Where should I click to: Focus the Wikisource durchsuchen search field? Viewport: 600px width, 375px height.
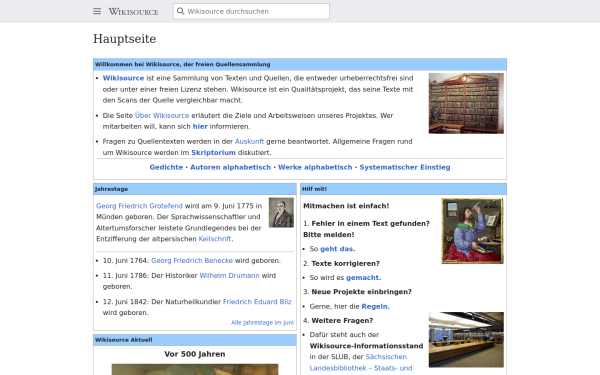251,11
